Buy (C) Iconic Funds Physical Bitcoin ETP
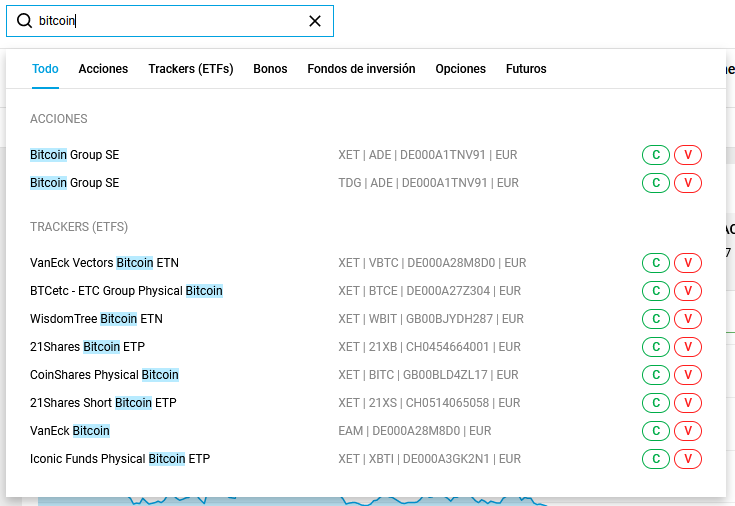 point(656,459)
